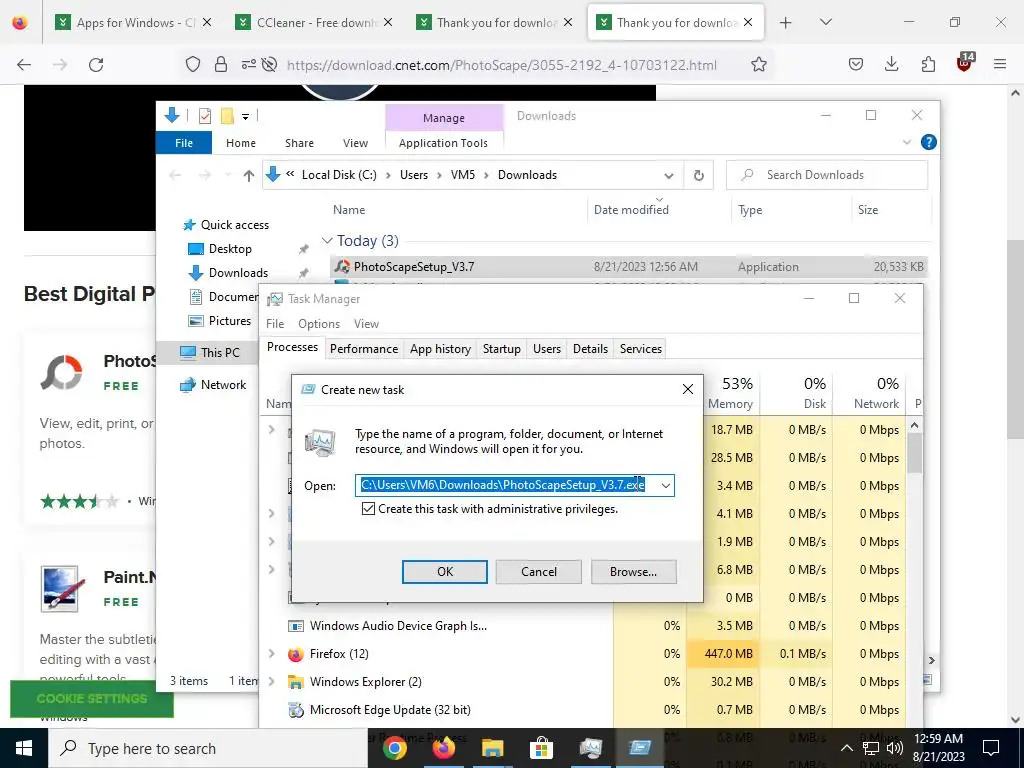Open the Firefox list all tabs chevron
The height and width of the screenshot is (768, 1024).
[825, 23]
